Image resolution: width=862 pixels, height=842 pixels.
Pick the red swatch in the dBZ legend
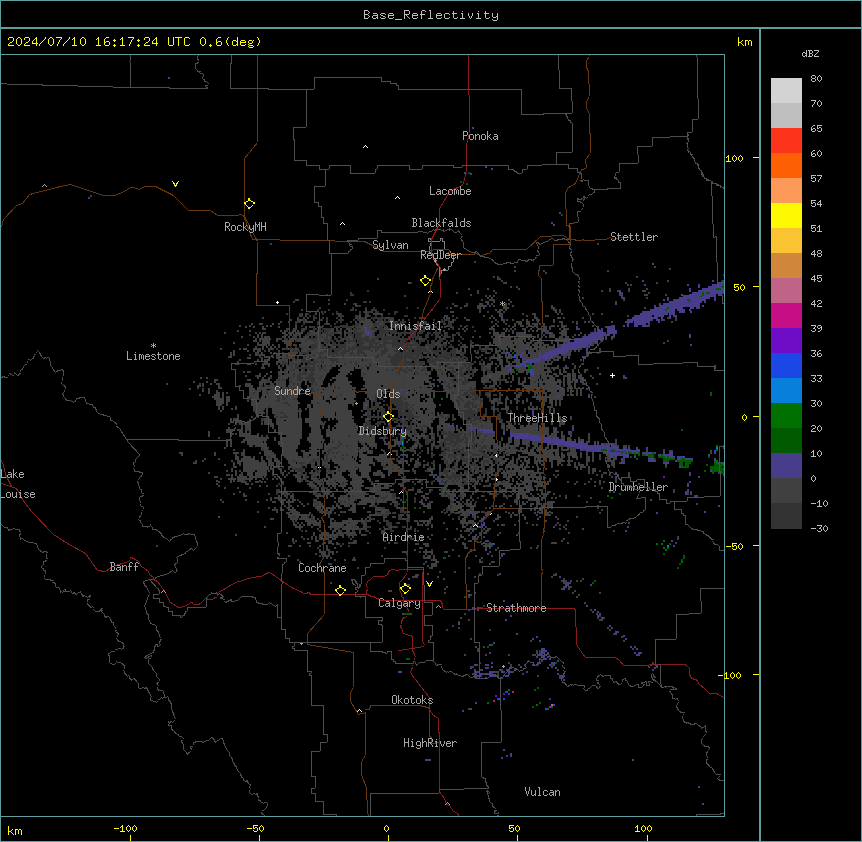[786, 140]
